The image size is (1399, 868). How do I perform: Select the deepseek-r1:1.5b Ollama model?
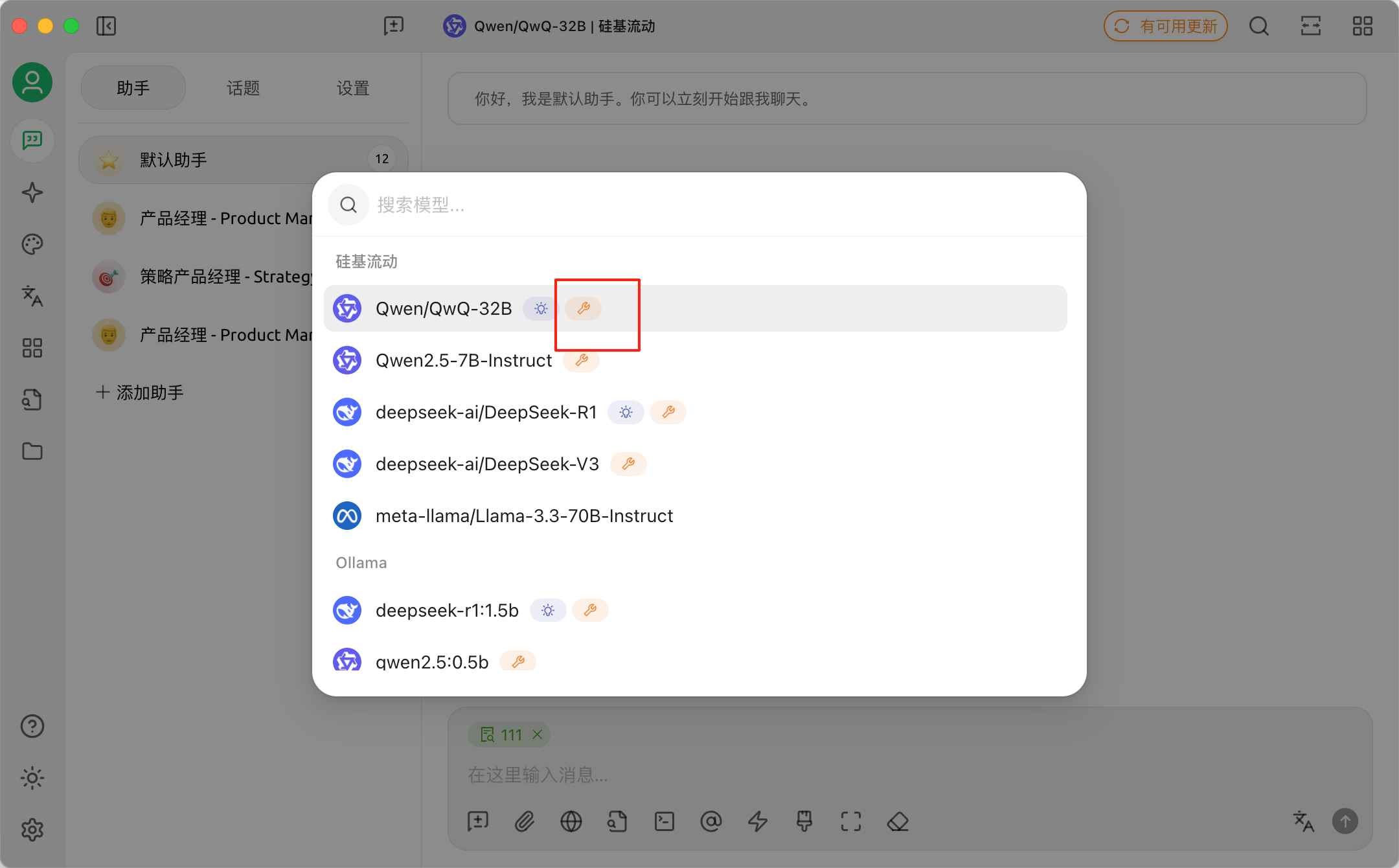pos(696,610)
